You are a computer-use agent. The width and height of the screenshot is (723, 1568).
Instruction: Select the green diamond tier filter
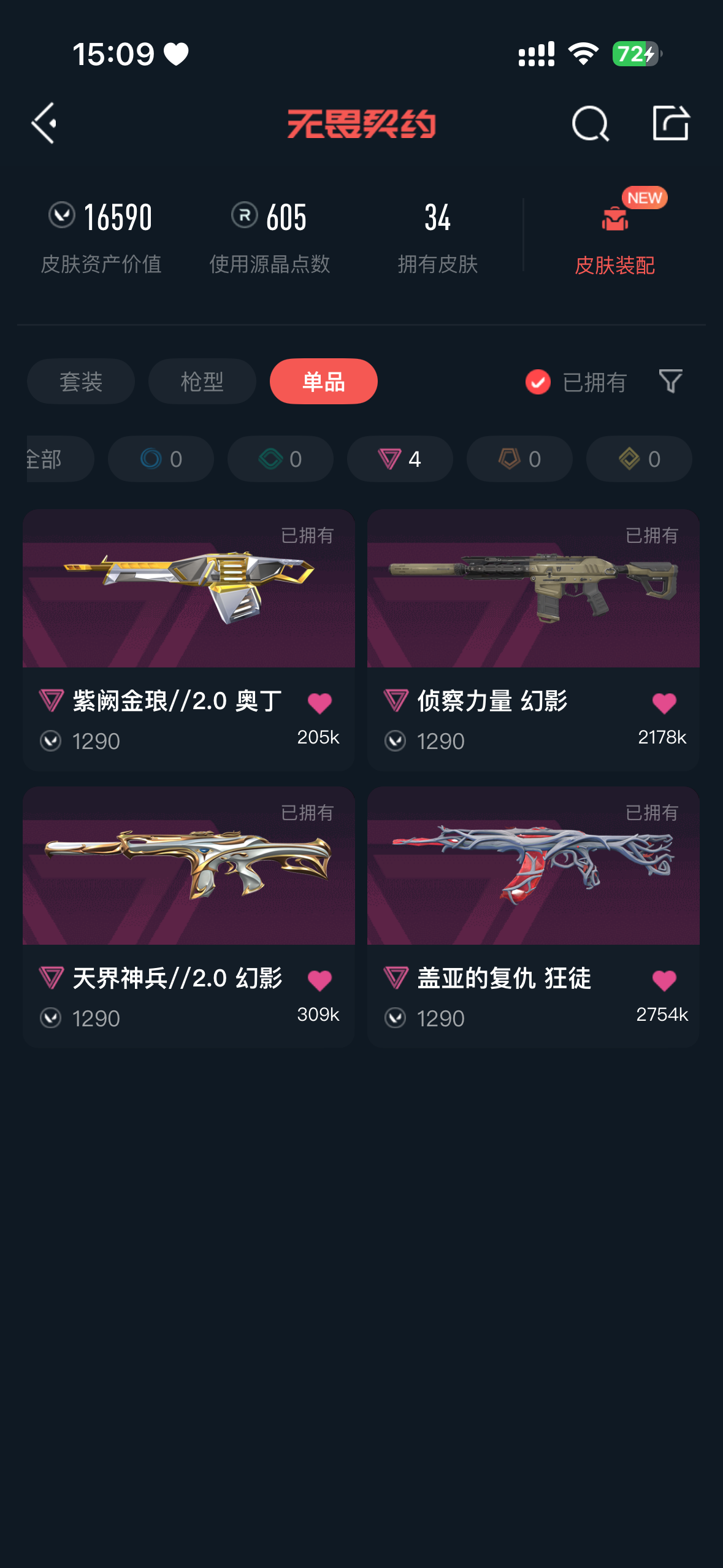[280, 459]
